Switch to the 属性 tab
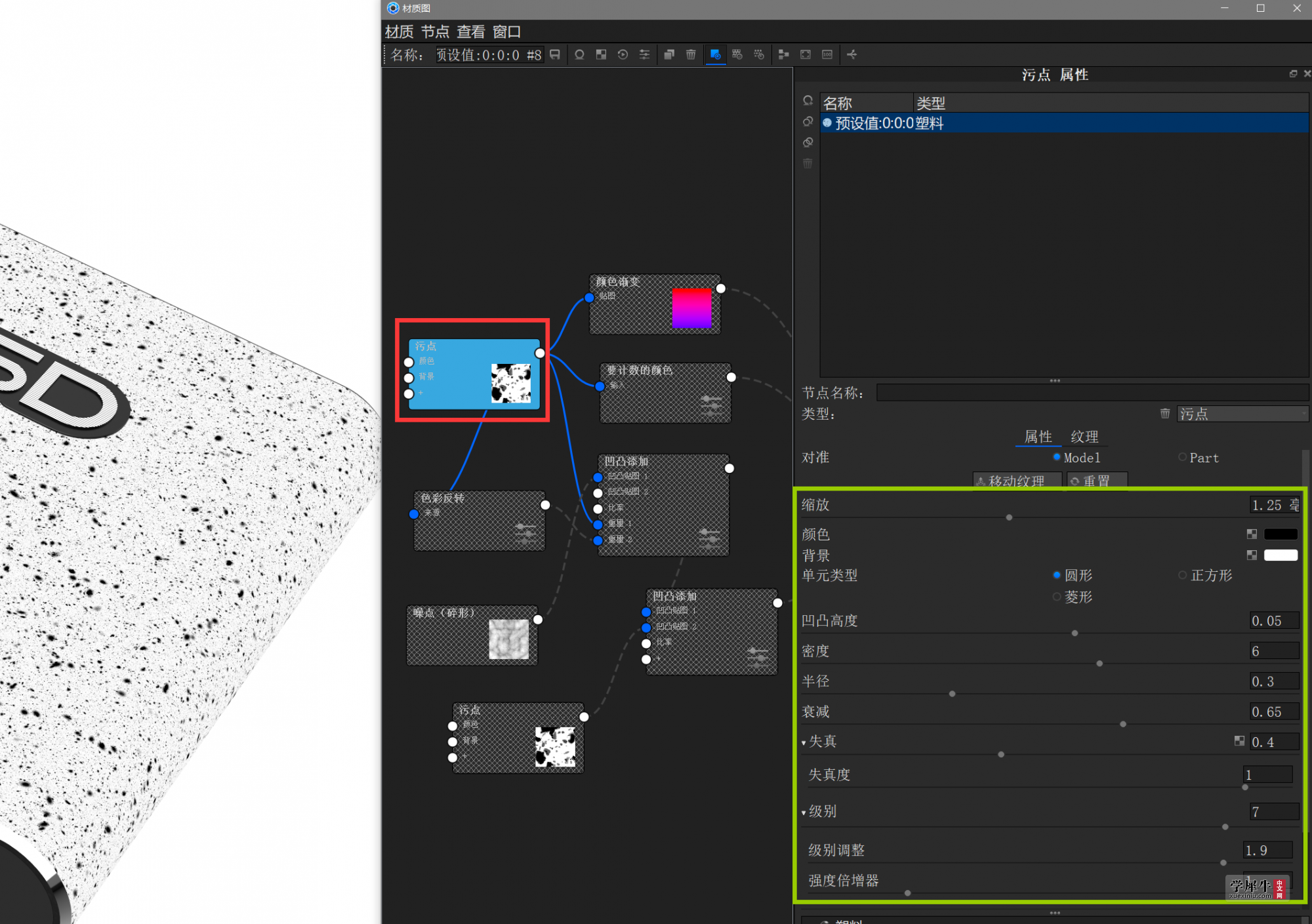This screenshot has height=924, width=1312. click(x=1038, y=437)
